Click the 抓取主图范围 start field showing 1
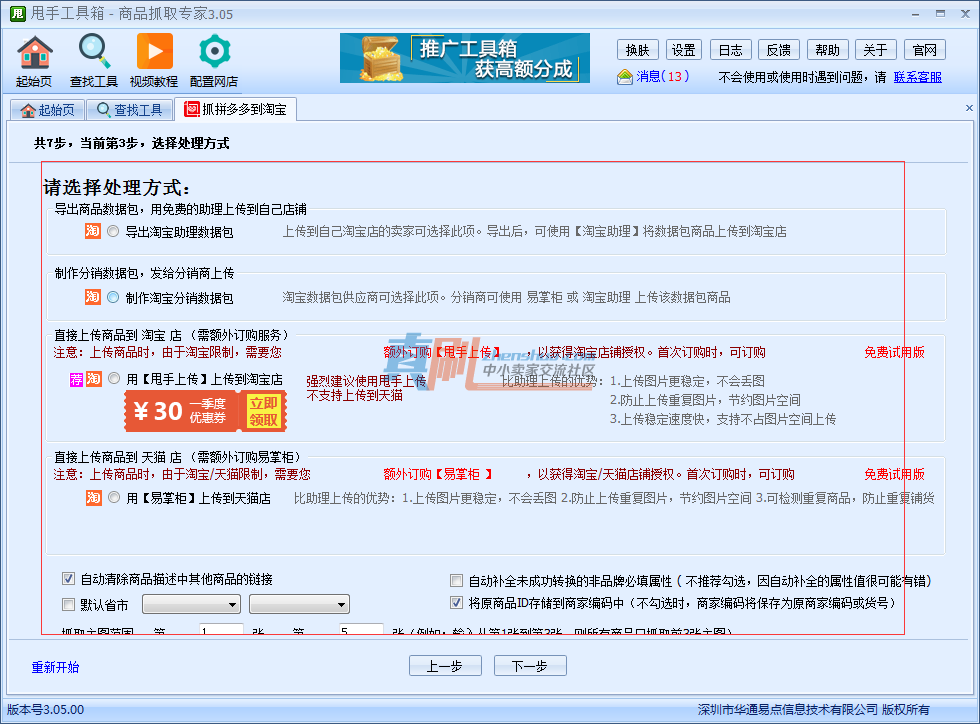980x724 pixels. pyautogui.click(x=221, y=630)
